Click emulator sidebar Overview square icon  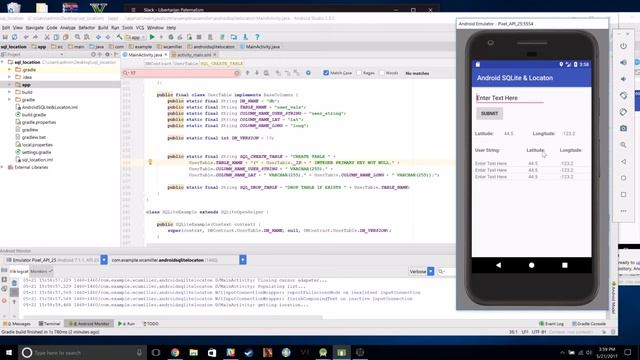623,194
